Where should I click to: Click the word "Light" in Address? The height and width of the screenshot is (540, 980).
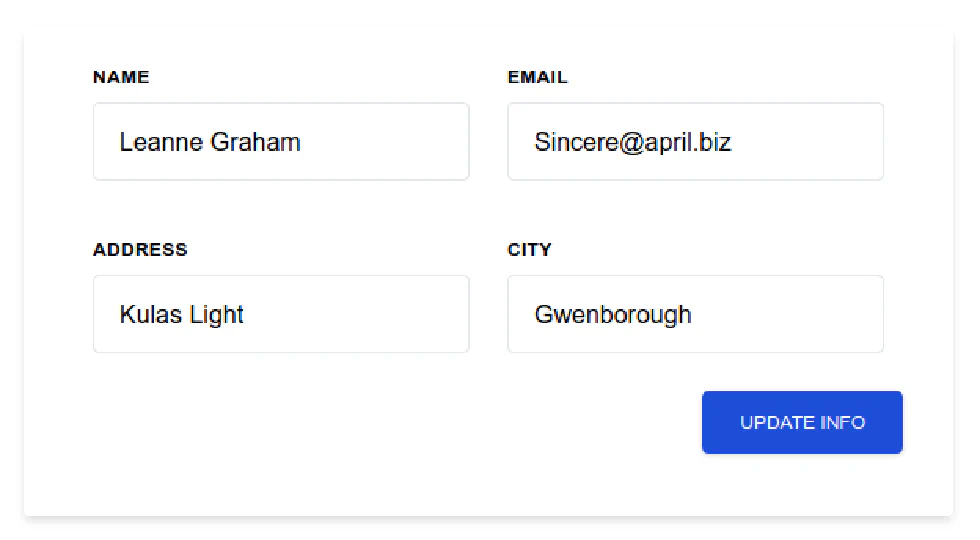coord(216,314)
